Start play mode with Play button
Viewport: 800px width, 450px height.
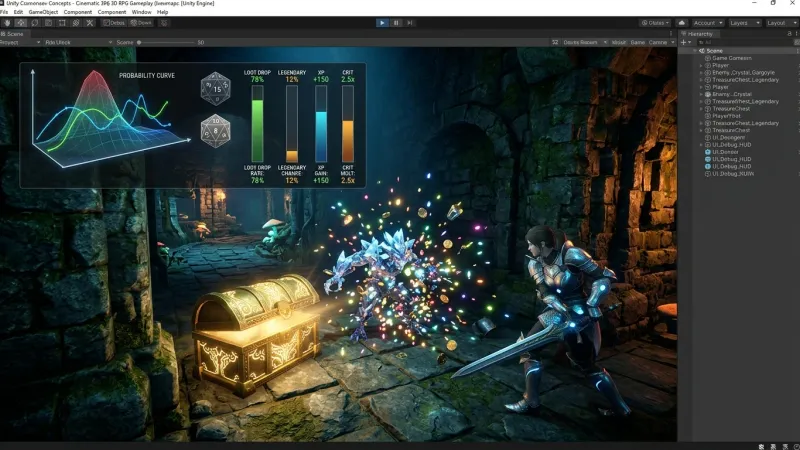click(382, 23)
